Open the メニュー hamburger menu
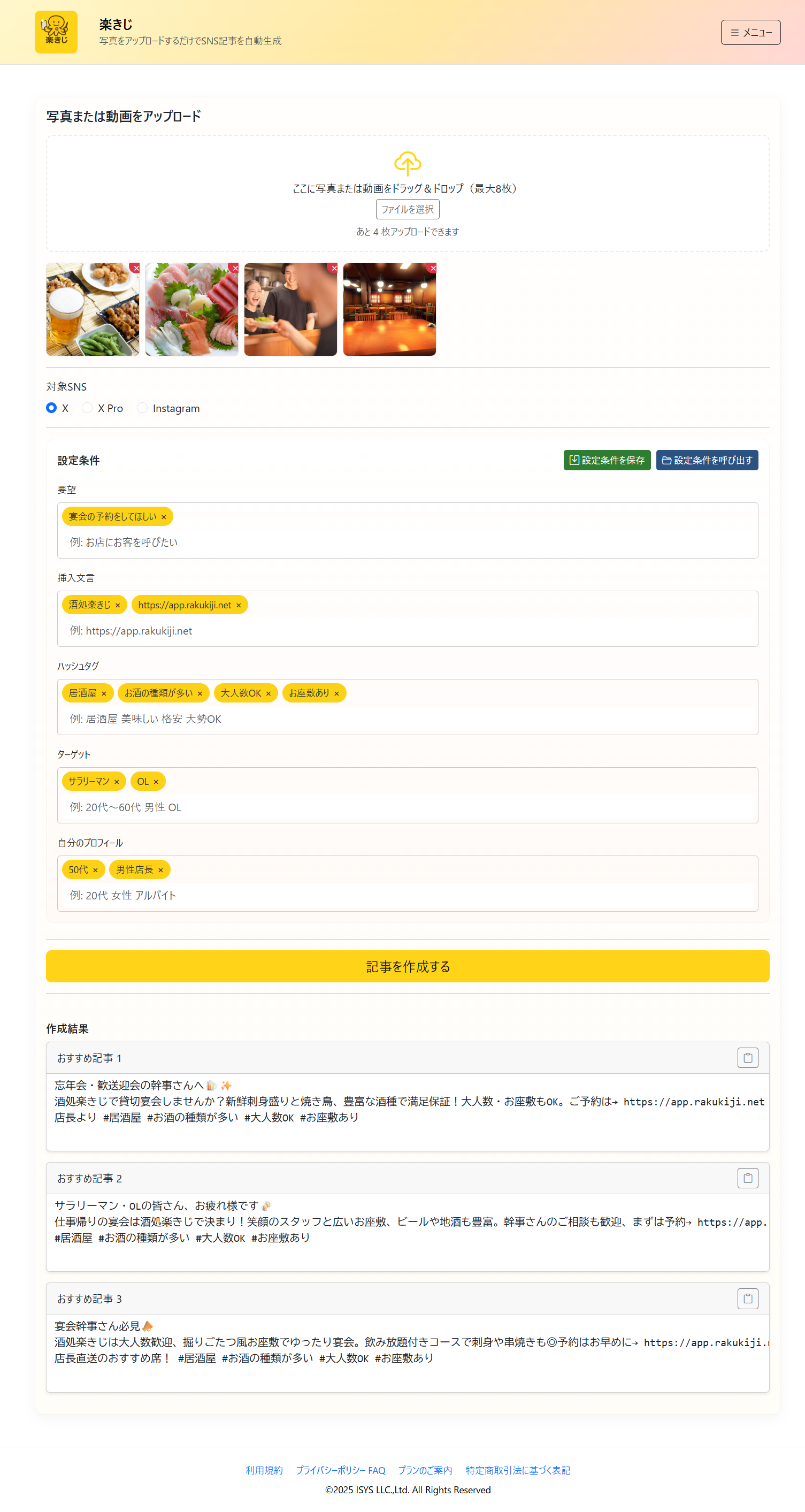 pyautogui.click(x=750, y=32)
